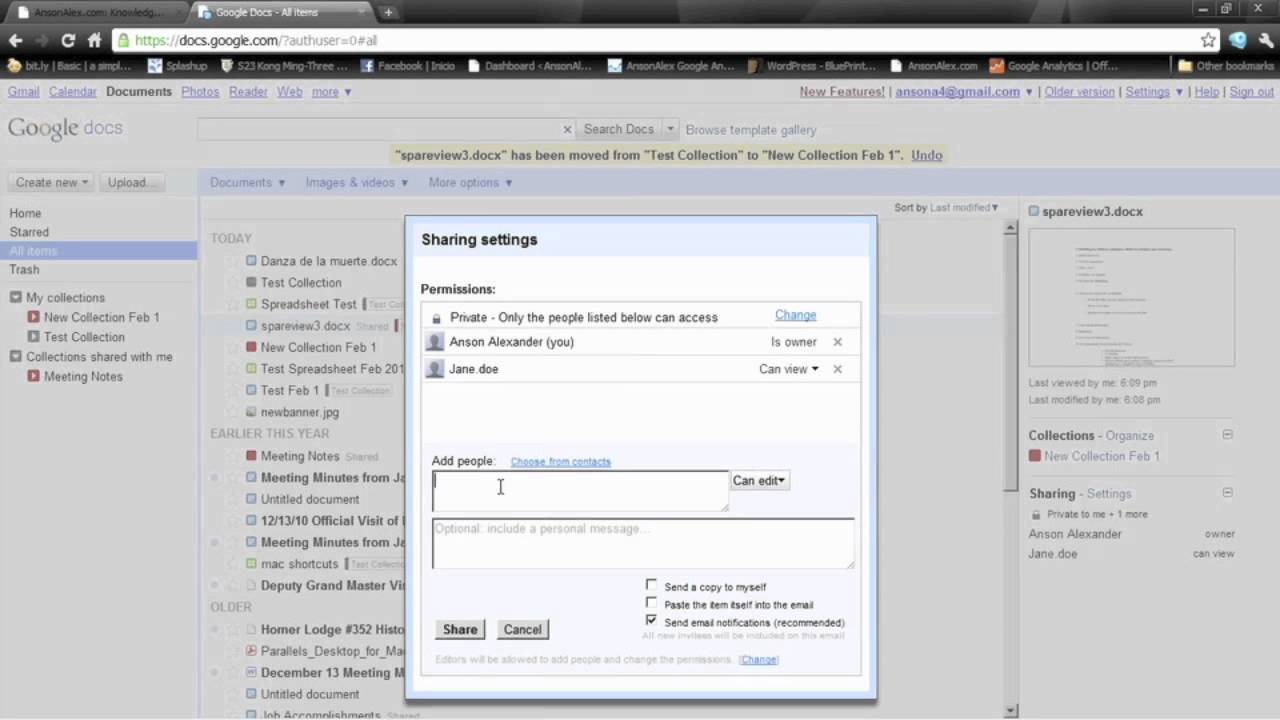Select Trash in left sidebar
1280x720 pixels.
24,269
